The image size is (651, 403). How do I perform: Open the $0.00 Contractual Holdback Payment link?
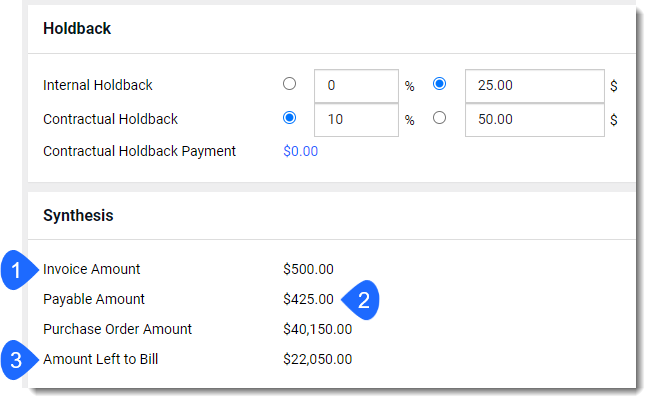pos(301,151)
